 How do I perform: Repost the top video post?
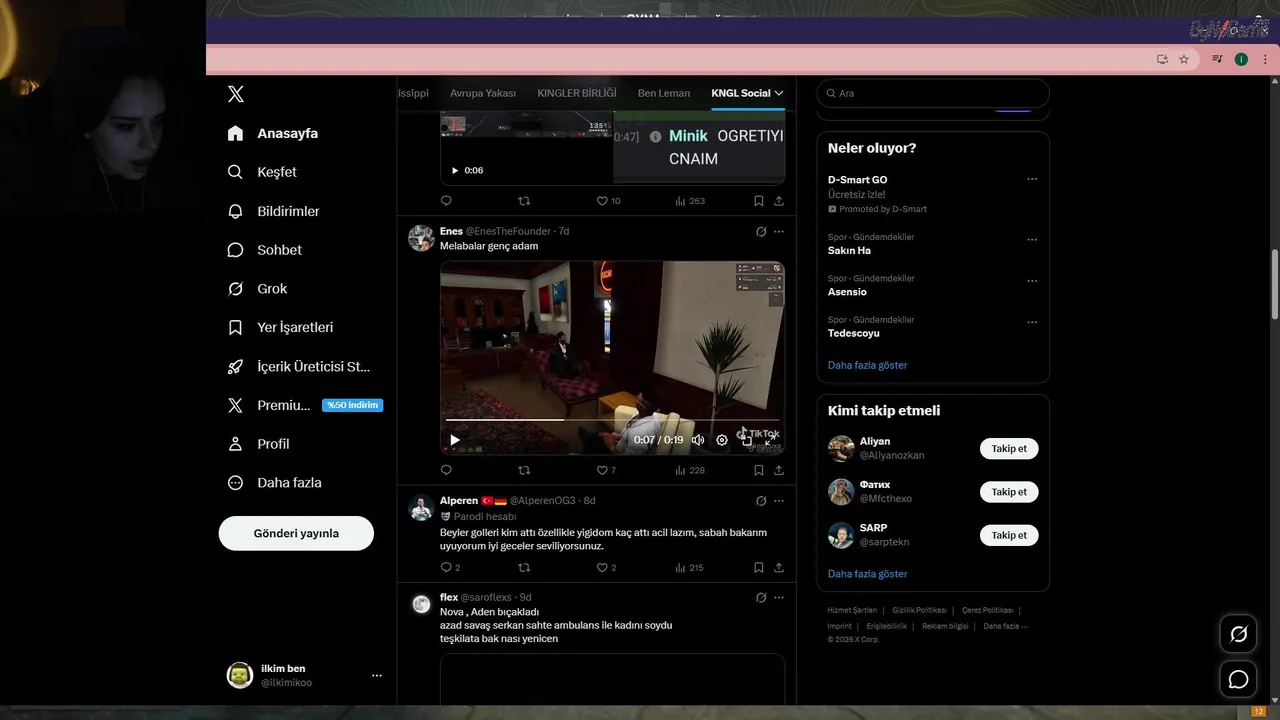(x=524, y=201)
